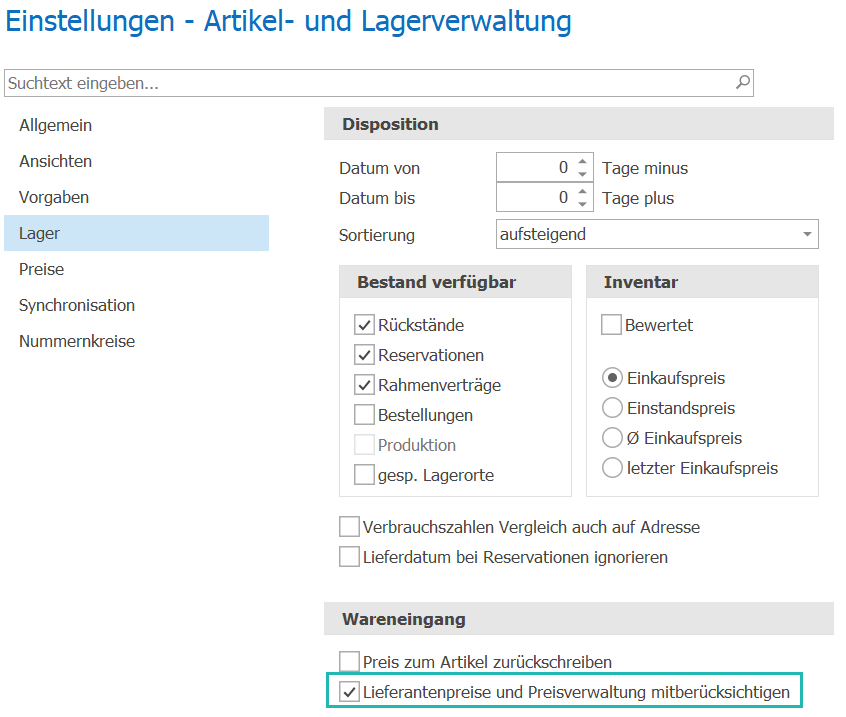Increase Datum bis days with up arrow

pos(582,192)
